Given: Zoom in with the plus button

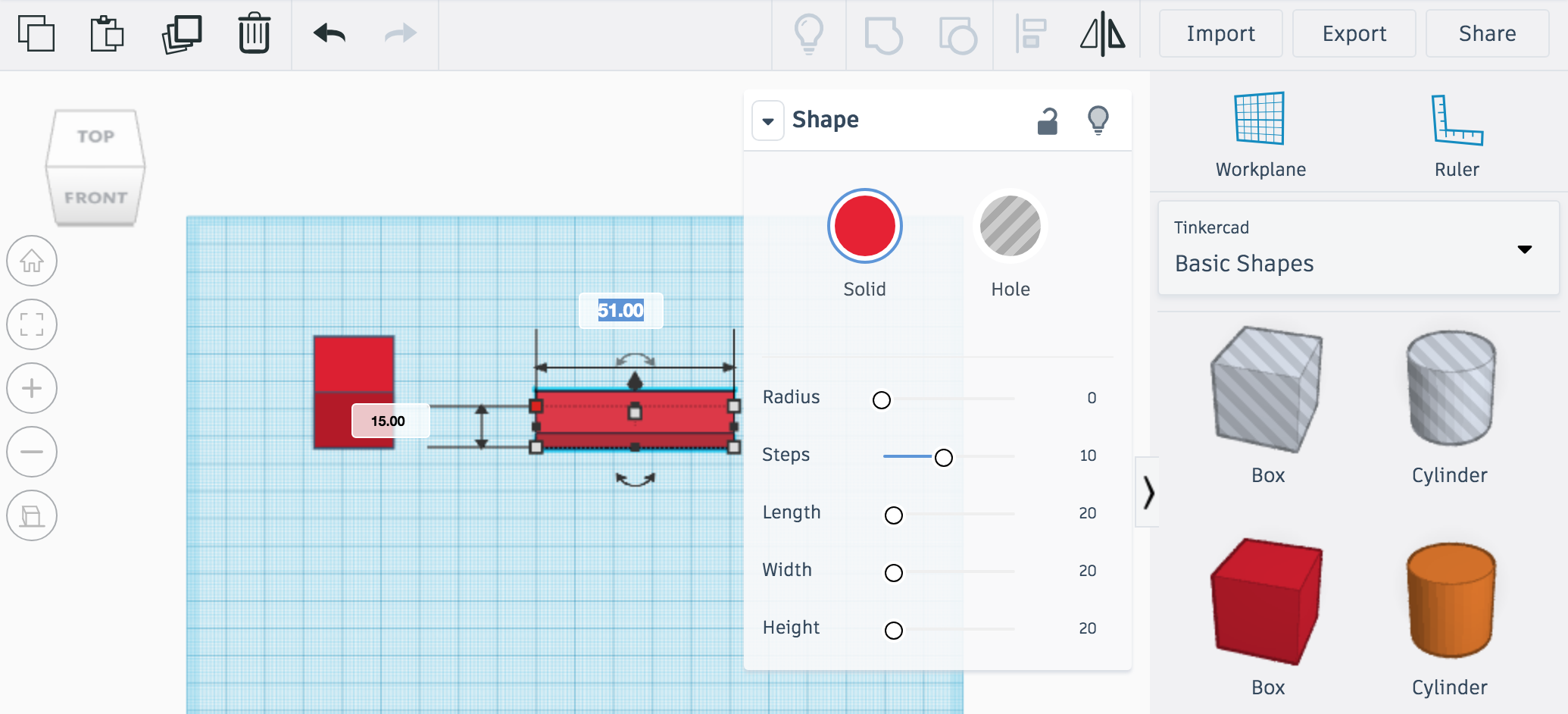Looking at the screenshot, I should pos(32,388).
